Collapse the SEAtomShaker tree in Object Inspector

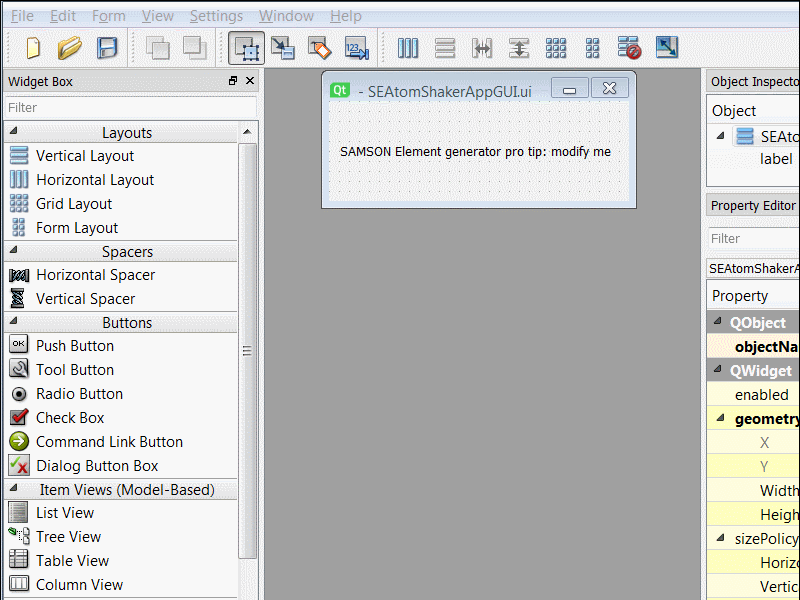click(721, 135)
